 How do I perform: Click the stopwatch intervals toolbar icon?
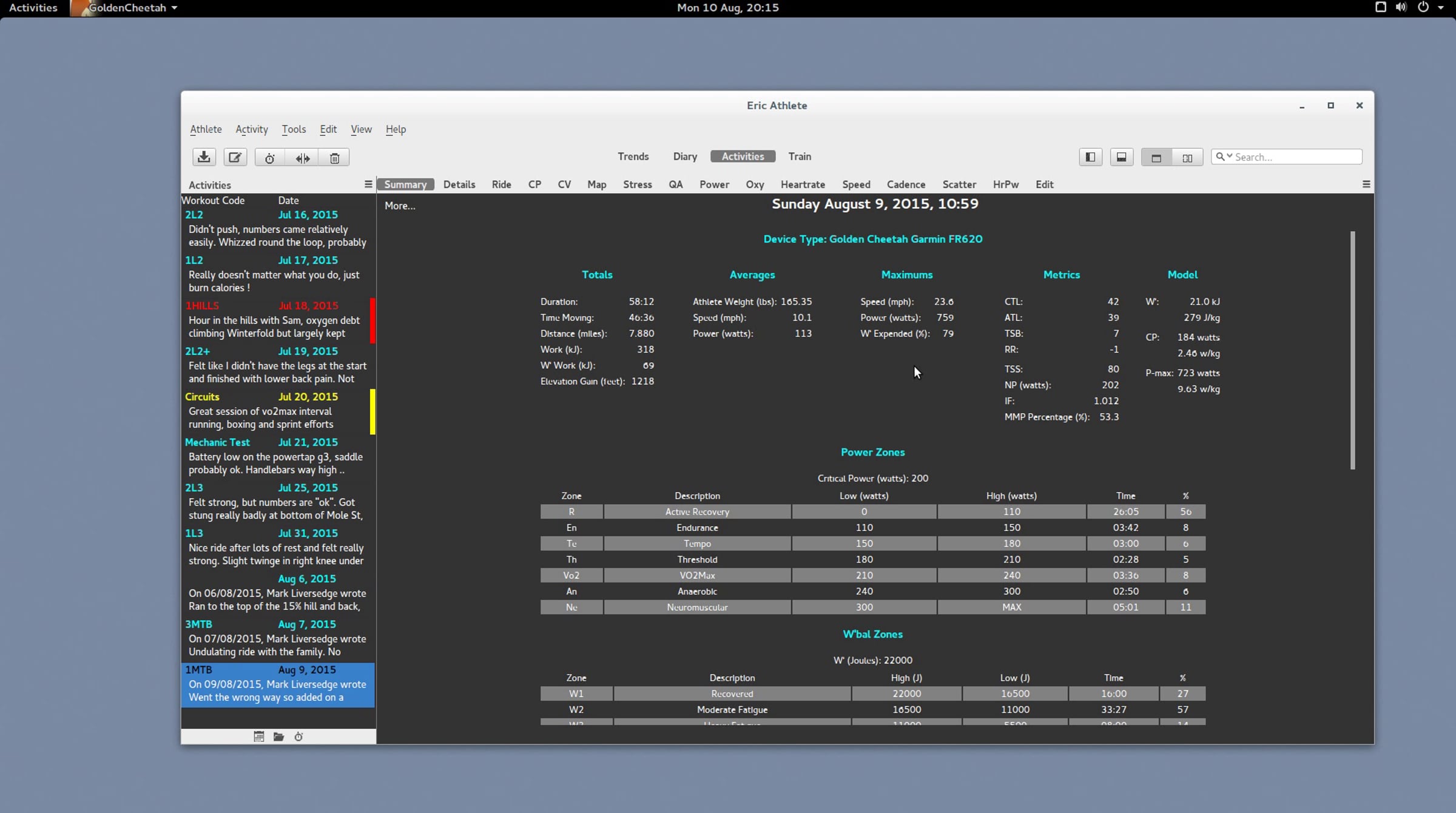click(270, 158)
